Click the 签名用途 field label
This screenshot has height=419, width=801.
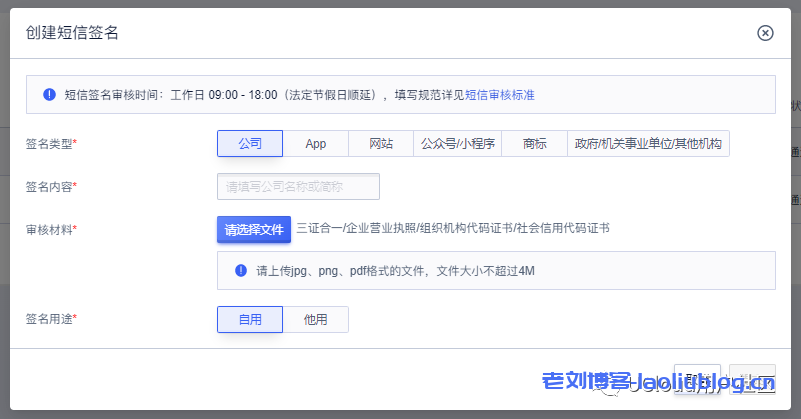click(50, 319)
